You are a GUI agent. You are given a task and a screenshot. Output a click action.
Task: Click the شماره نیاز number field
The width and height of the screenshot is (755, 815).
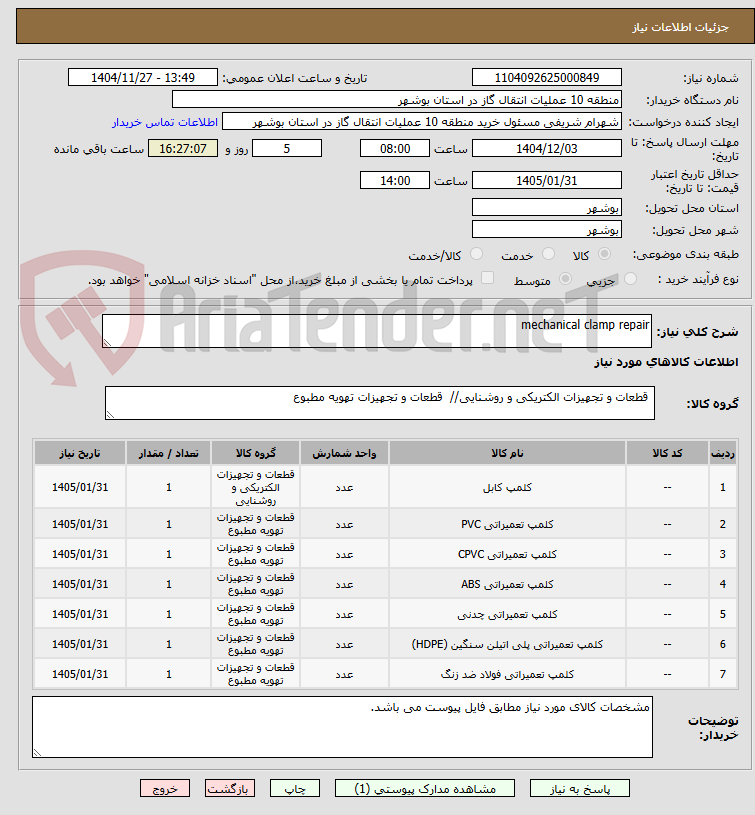click(547, 77)
